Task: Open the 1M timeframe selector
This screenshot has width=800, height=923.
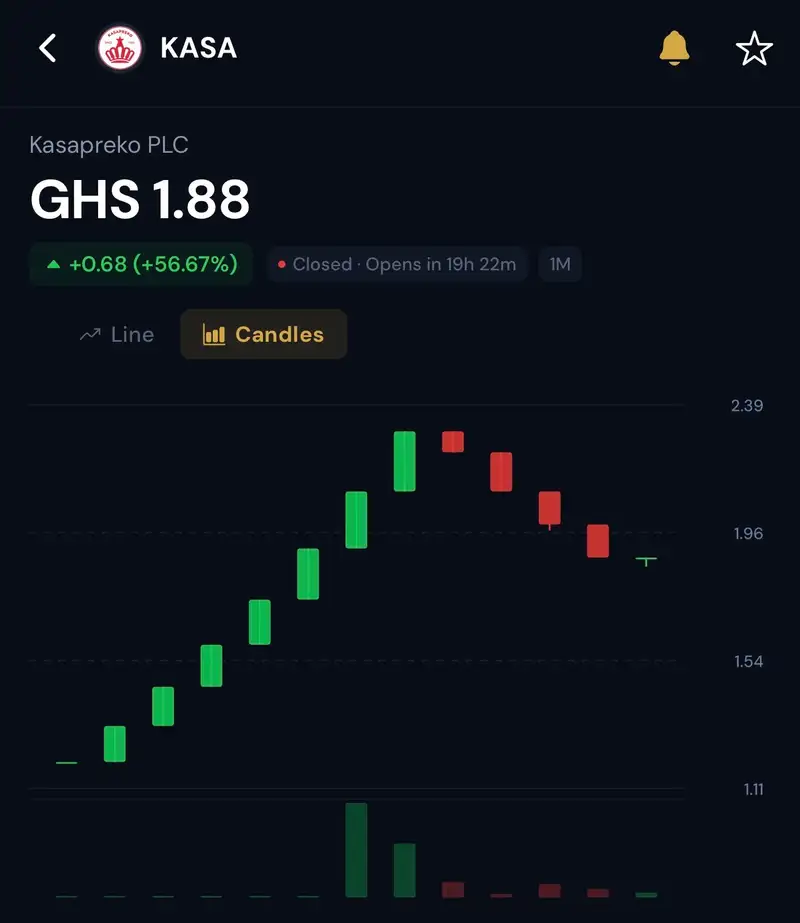Action: [x=560, y=264]
